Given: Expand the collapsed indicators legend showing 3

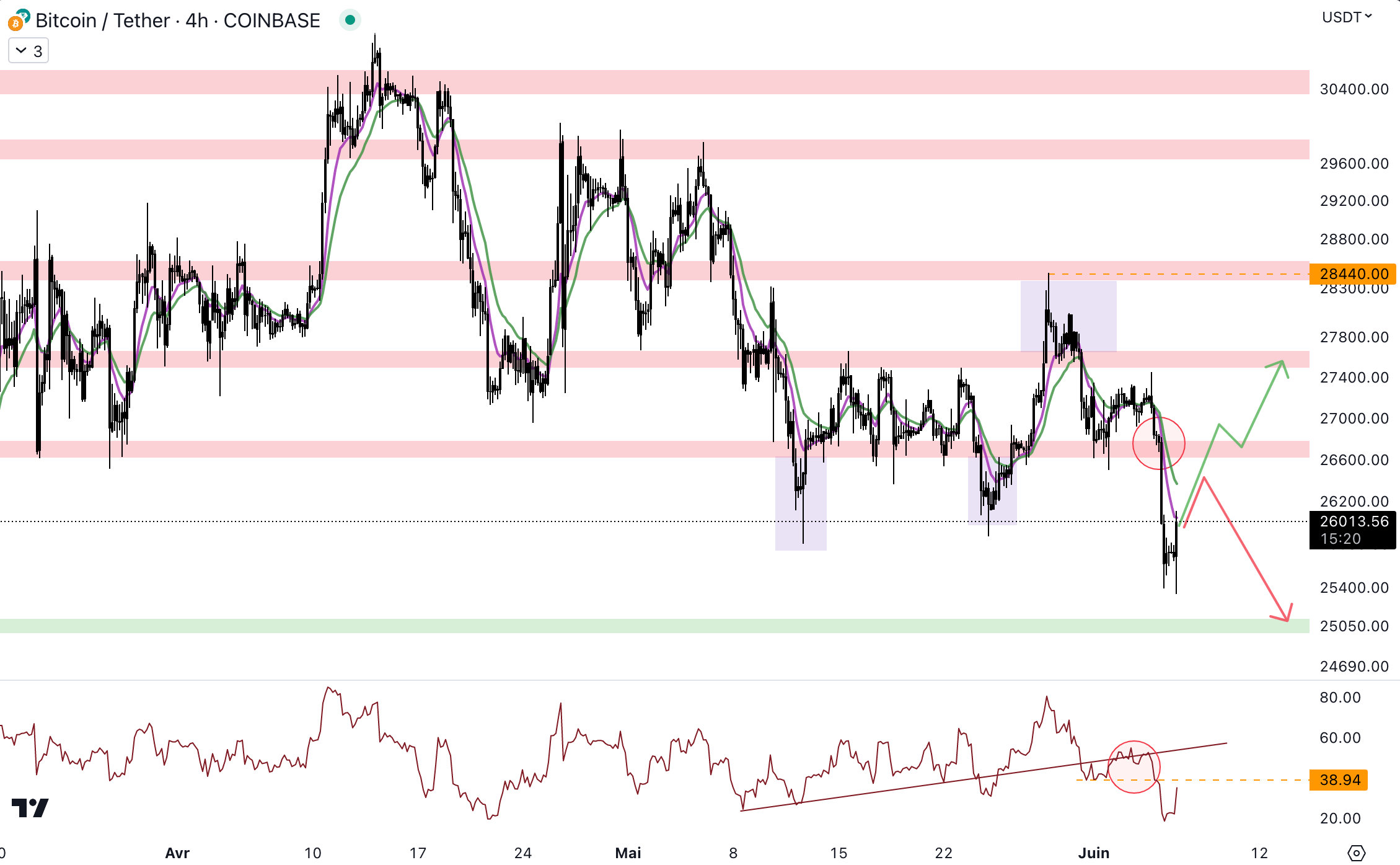Looking at the screenshot, I should pos(29,51).
